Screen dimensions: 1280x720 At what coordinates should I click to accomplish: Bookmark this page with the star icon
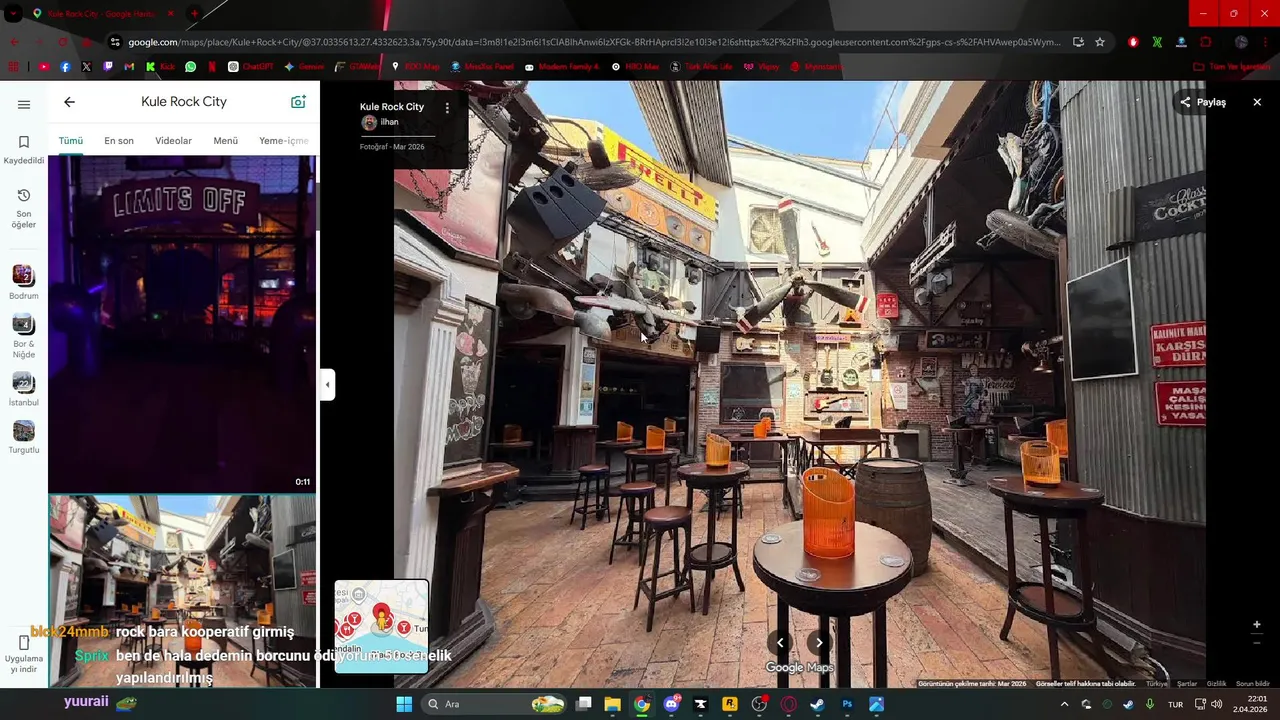tap(1100, 42)
